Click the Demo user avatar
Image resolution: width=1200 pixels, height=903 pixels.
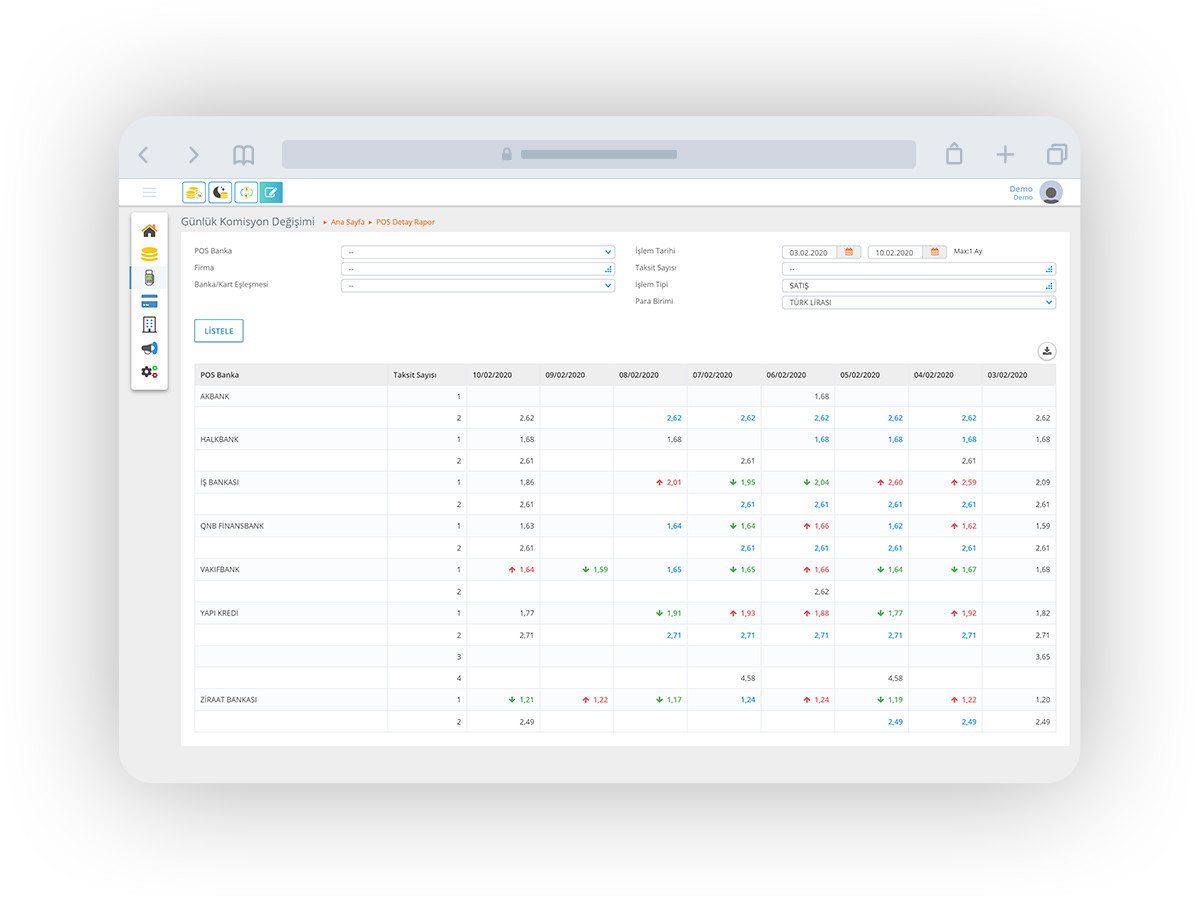pyautogui.click(x=1051, y=192)
